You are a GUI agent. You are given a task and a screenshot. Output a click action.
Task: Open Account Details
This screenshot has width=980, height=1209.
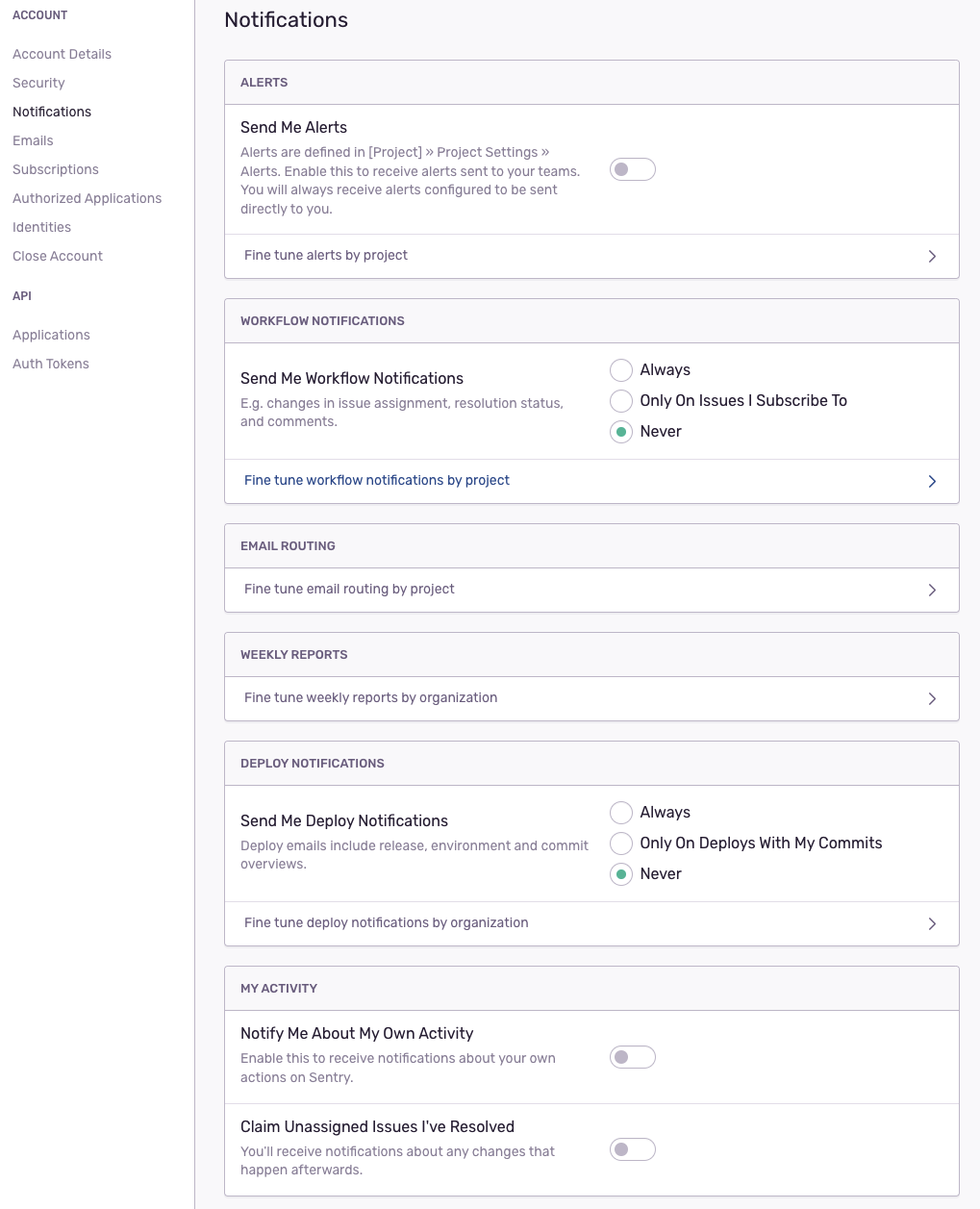pos(62,54)
